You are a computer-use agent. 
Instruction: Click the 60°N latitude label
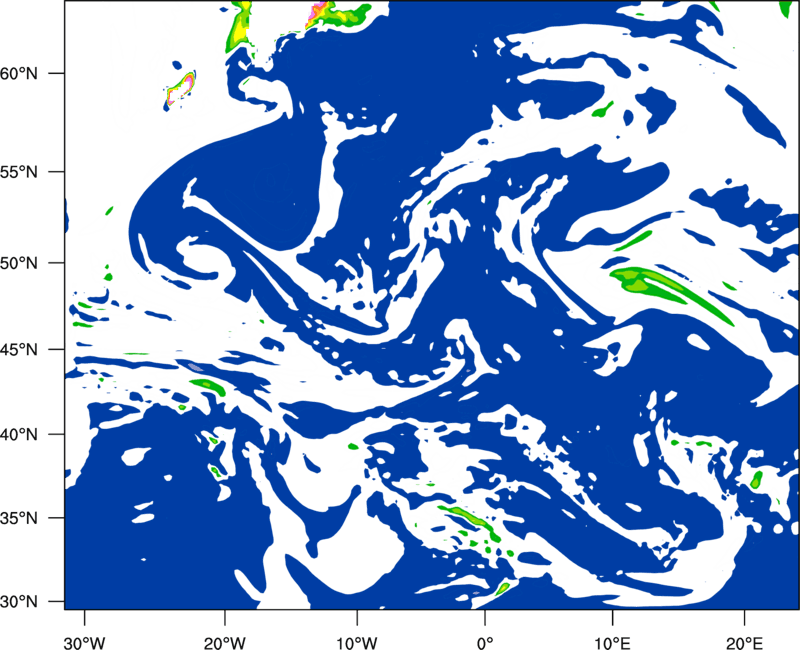coord(19,73)
